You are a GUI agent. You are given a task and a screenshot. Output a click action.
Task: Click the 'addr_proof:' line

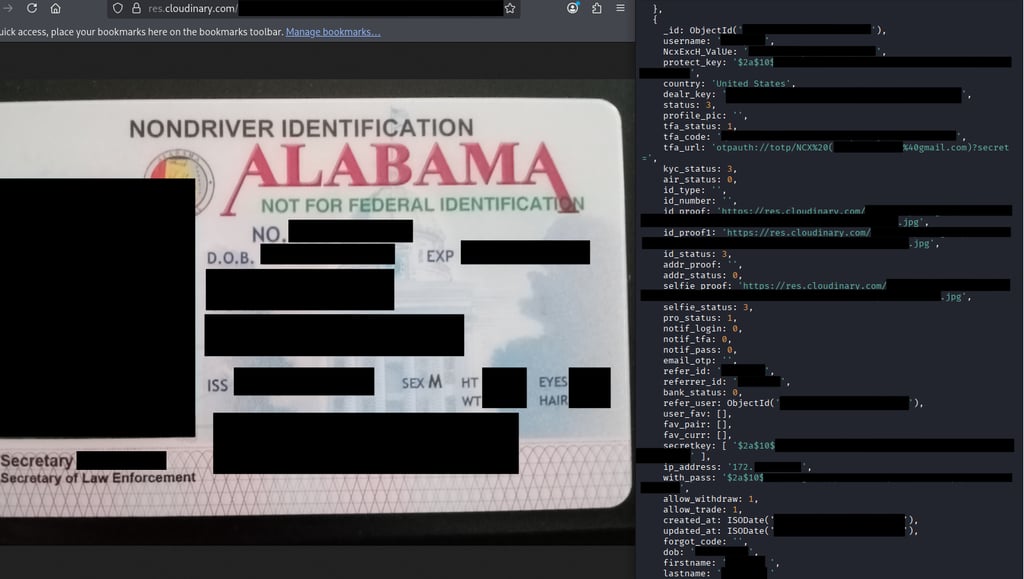(702, 265)
